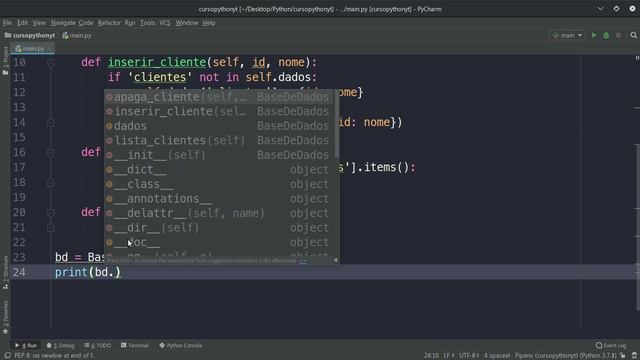
Task: Click the code analysis pause indicator
Action: click(x=637, y=58)
